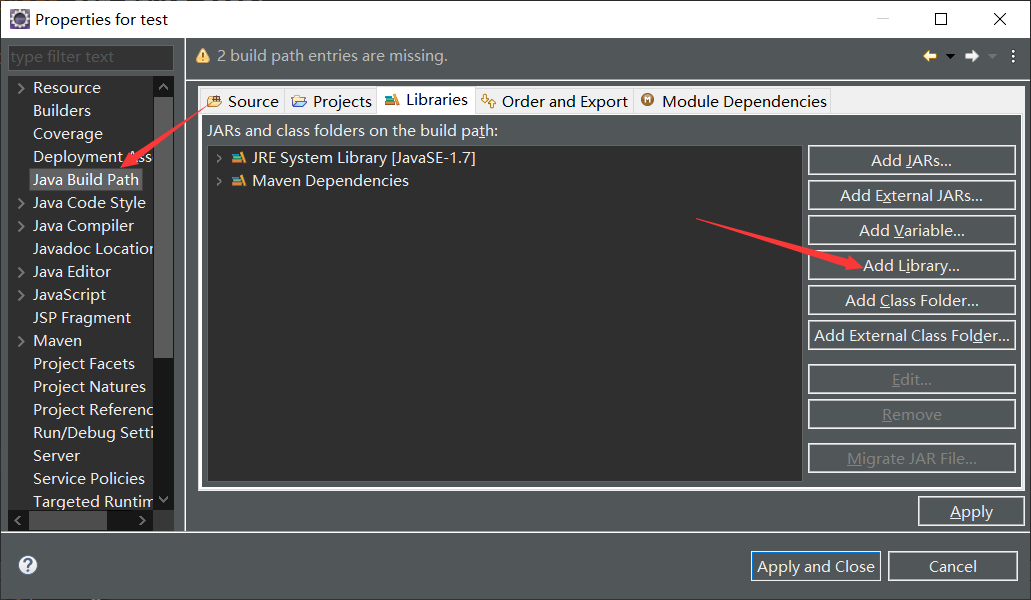Select Javadoc Location tree item
Image resolution: width=1031 pixels, height=600 pixels.
coord(92,248)
